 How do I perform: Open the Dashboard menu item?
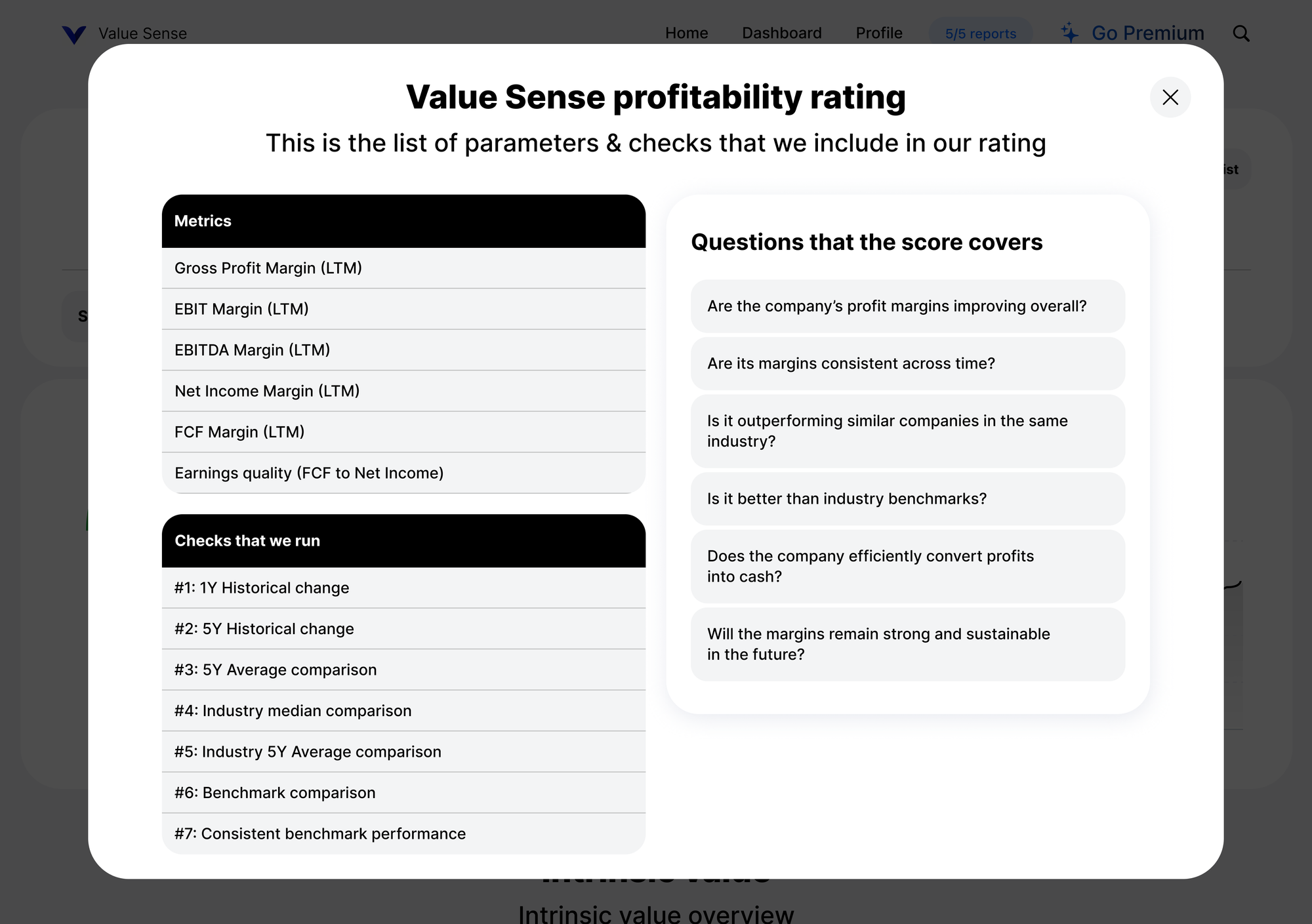[x=781, y=33]
